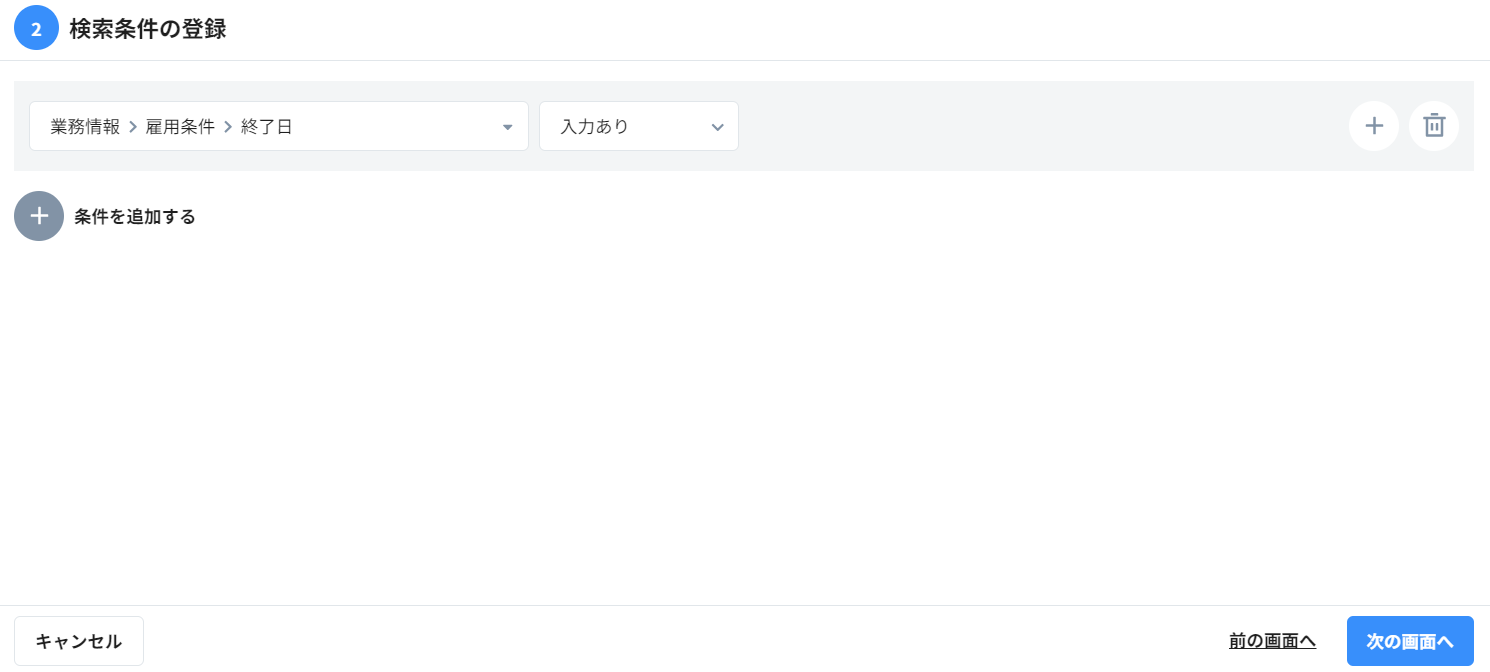The width and height of the screenshot is (1490, 672).
Task: Click the first breadcrumb arrow after 業務情報
Action: pyautogui.click(x=133, y=127)
